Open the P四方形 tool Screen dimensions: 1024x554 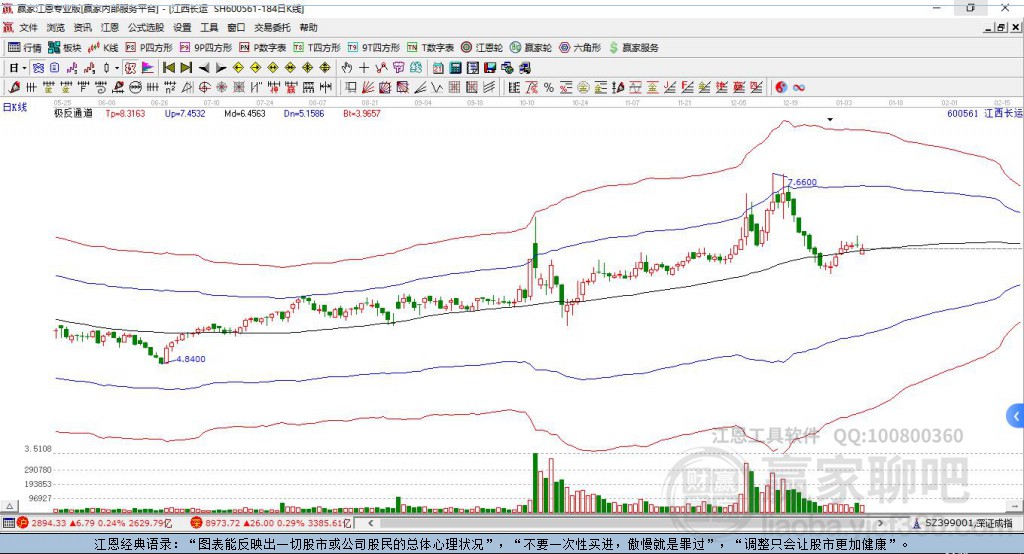point(149,48)
